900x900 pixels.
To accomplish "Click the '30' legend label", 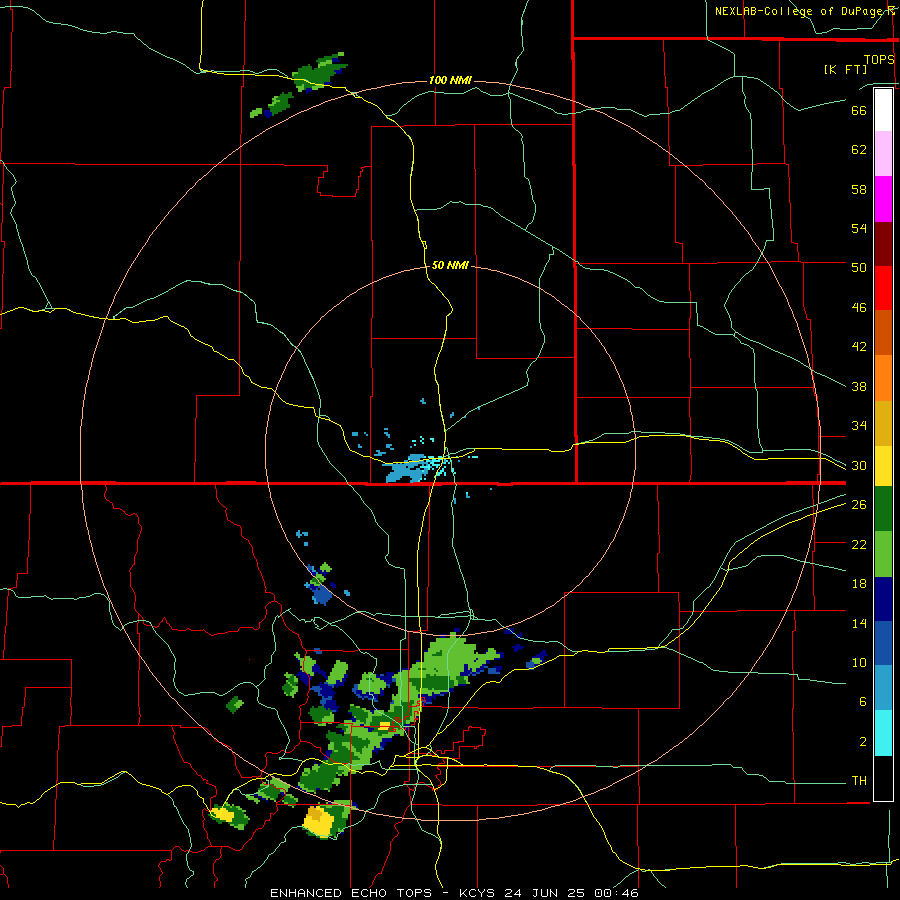I will pos(859,465).
